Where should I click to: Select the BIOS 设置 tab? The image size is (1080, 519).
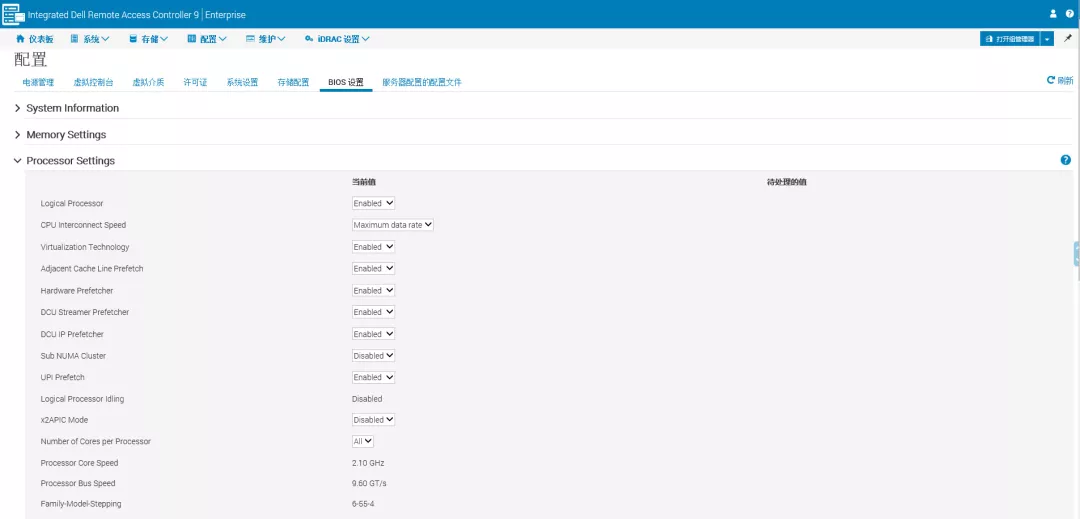pyautogui.click(x=346, y=82)
